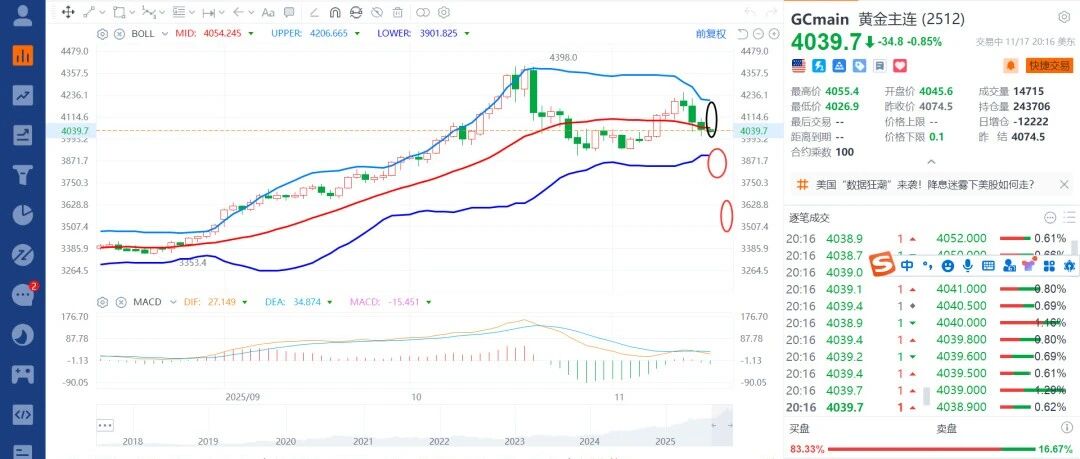Open the 美国"数据狂潮" news headline
This screenshot has height=459, width=1080.
pos(925,185)
